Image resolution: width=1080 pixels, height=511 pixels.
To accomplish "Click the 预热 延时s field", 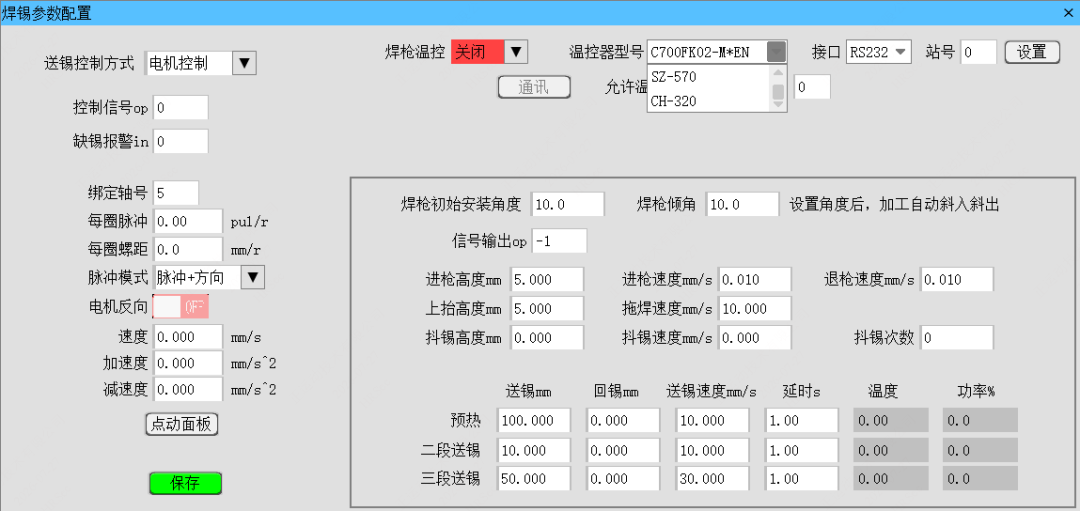I will tap(801, 420).
